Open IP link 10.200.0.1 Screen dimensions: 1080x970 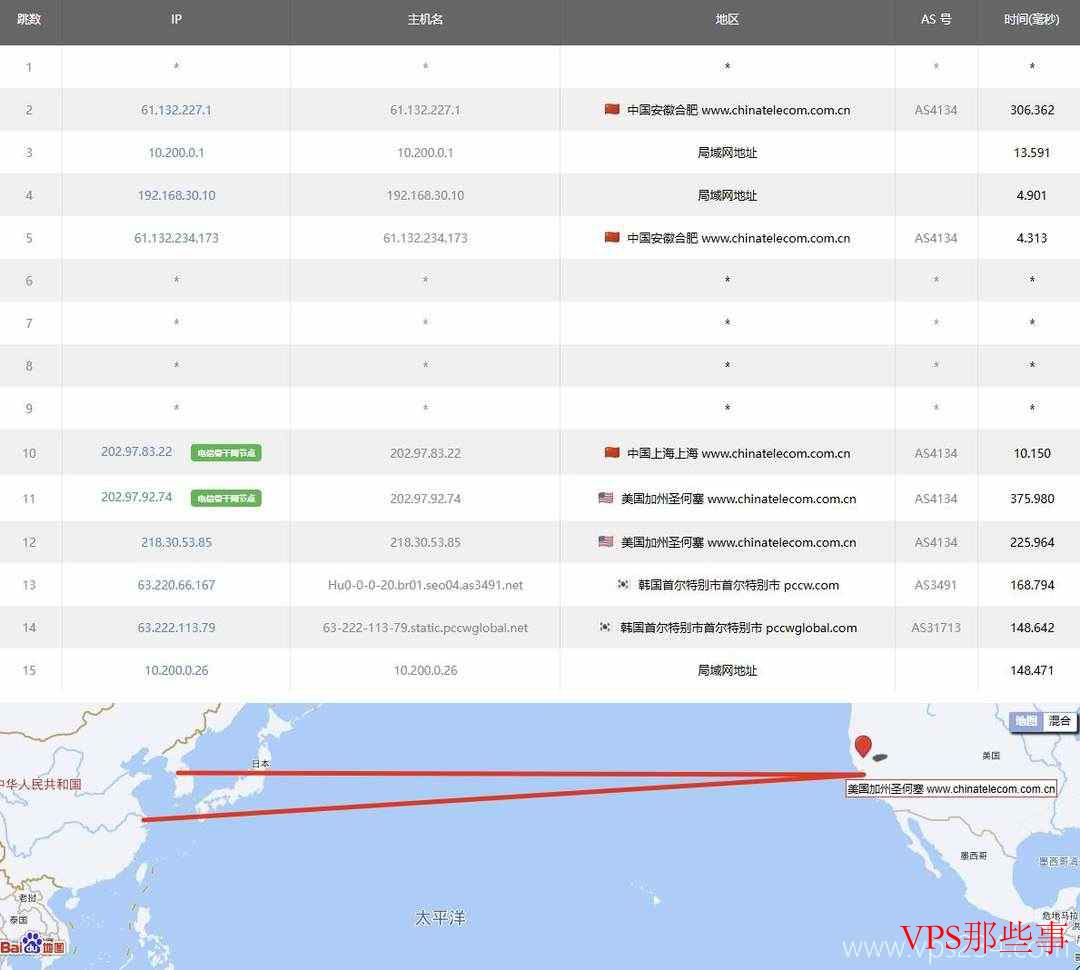coord(176,153)
